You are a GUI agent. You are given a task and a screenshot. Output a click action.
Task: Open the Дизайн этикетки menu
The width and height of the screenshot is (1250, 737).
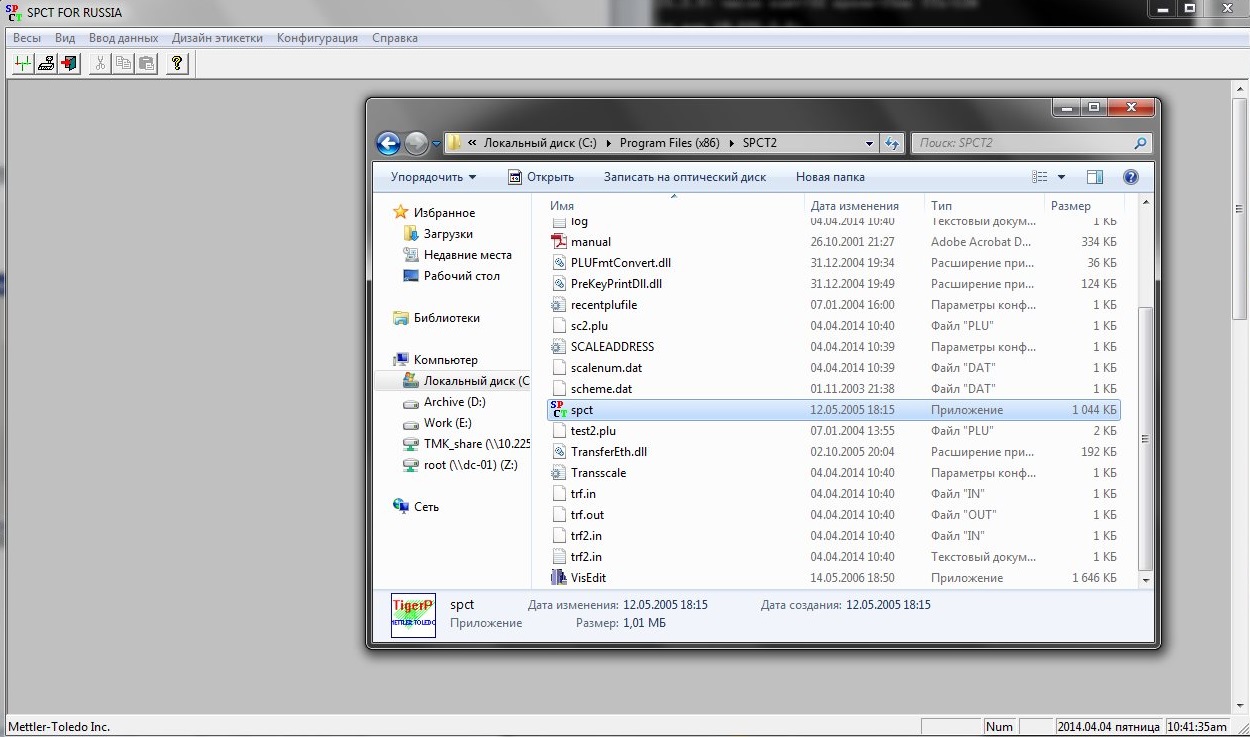click(x=217, y=38)
